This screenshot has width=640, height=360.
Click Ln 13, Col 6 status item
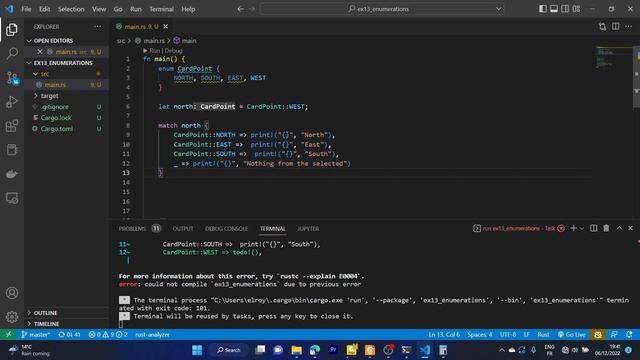[444, 335]
